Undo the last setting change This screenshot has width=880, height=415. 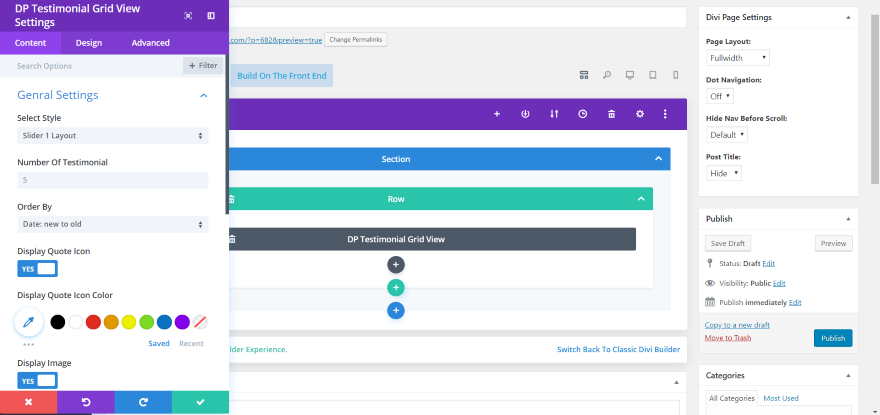pyautogui.click(x=86, y=402)
